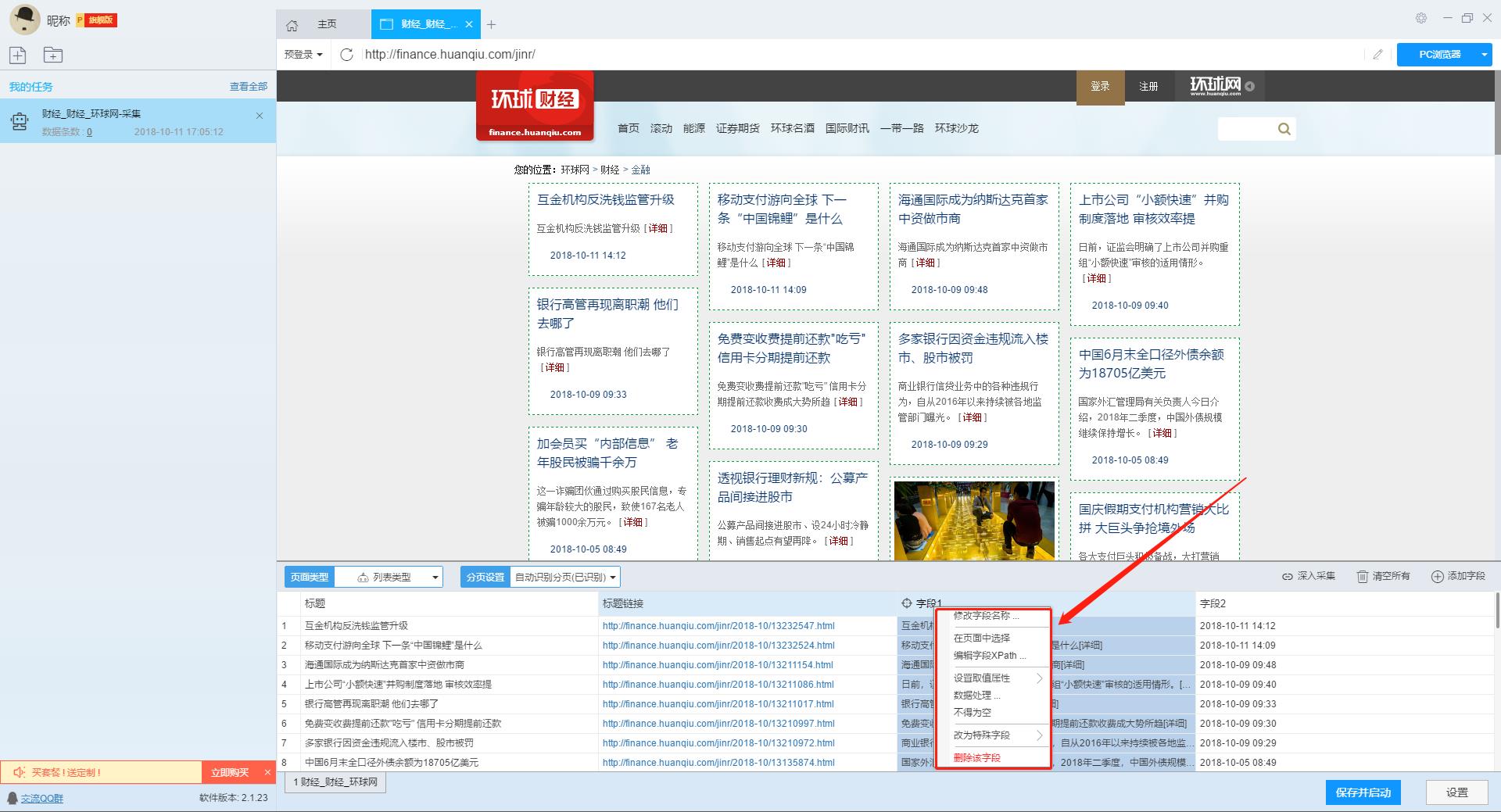Click the 标题链接 column header
The height and width of the screenshot is (812, 1501).
point(747,604)
